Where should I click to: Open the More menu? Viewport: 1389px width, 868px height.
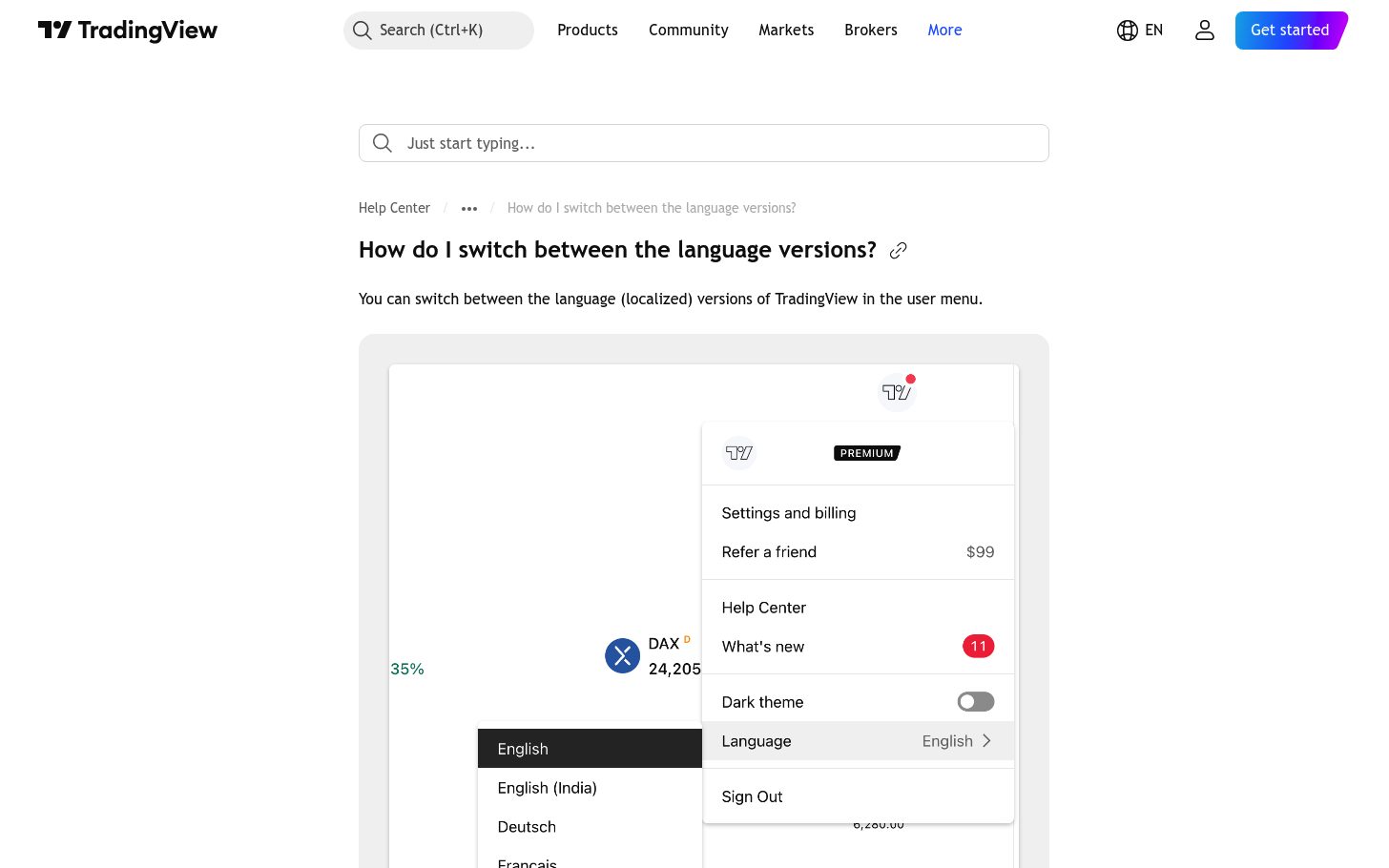click(944, 31)
